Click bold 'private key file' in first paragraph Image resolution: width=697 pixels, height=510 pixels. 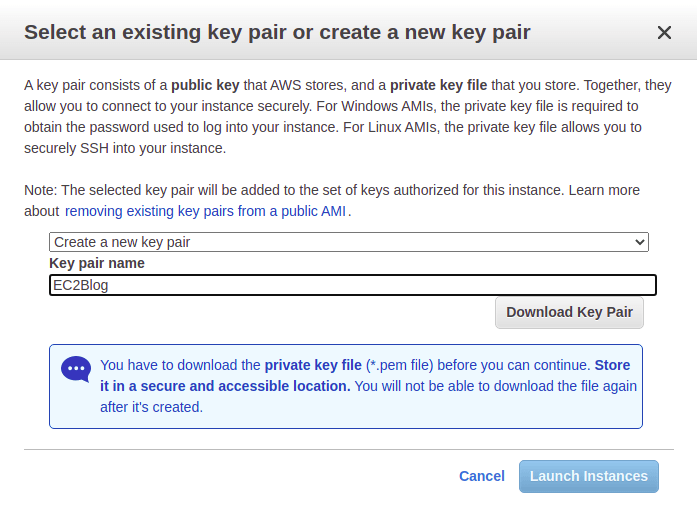click(438, 85)
